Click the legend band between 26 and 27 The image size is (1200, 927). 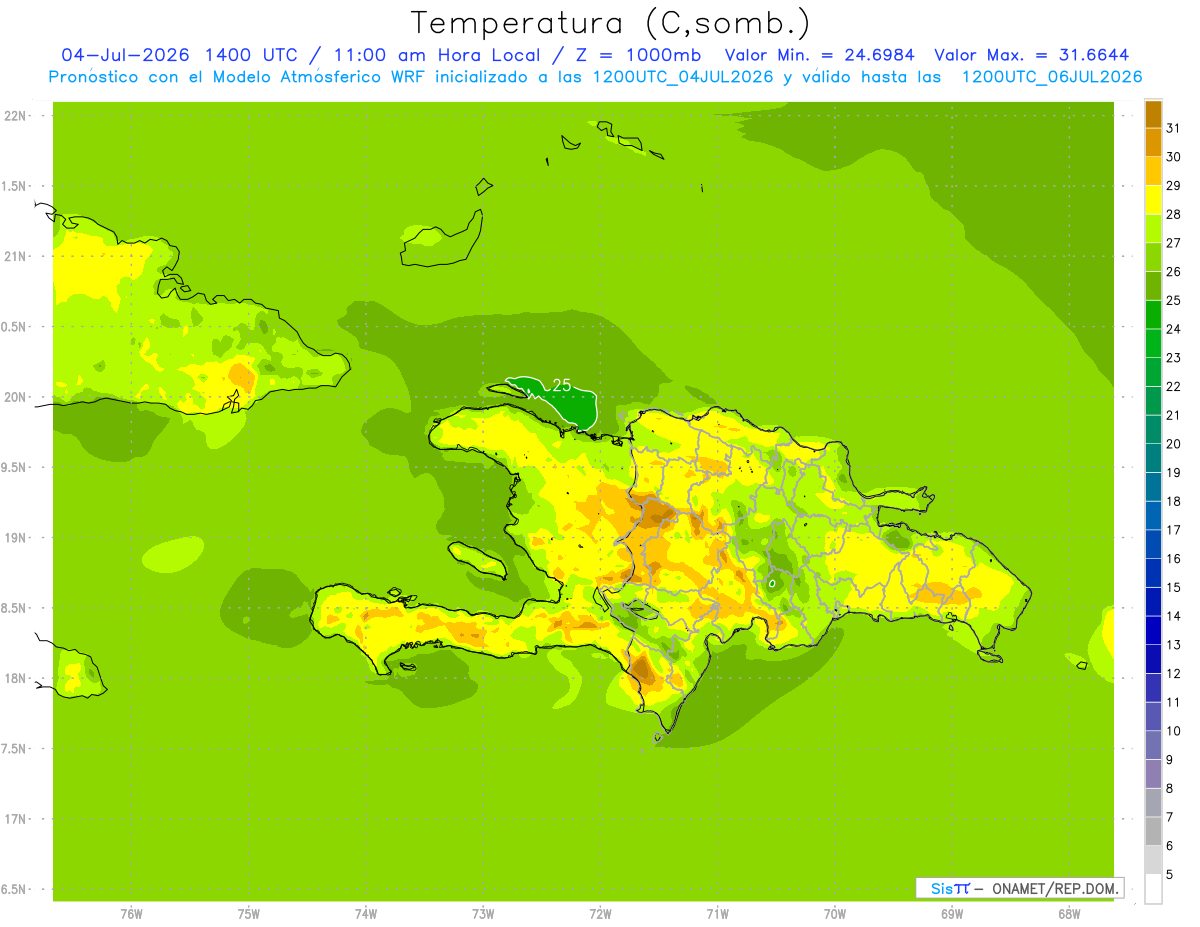click(x=1153, y=258)
